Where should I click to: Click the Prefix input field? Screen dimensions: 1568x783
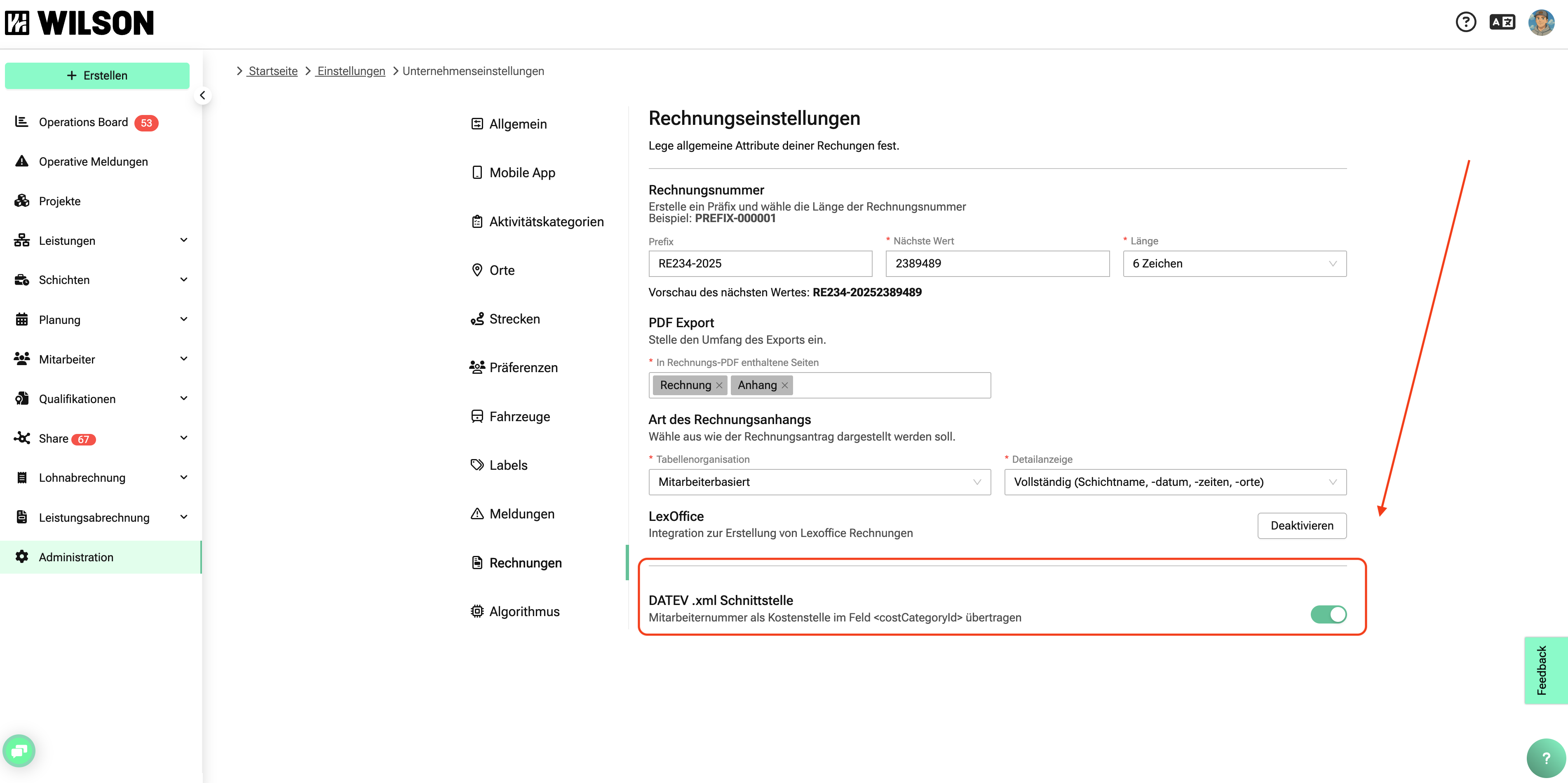pos(760,263)
